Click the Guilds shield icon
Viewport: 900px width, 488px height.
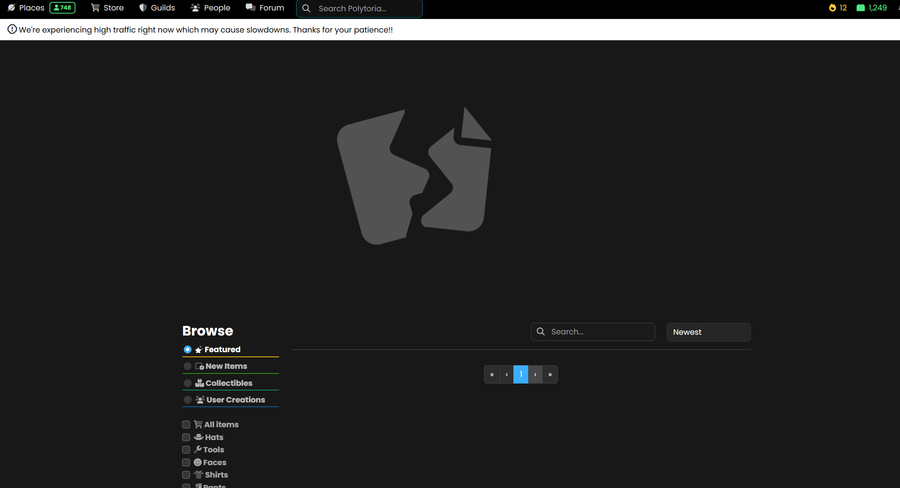pyautogui.click(x=143, y=8)
